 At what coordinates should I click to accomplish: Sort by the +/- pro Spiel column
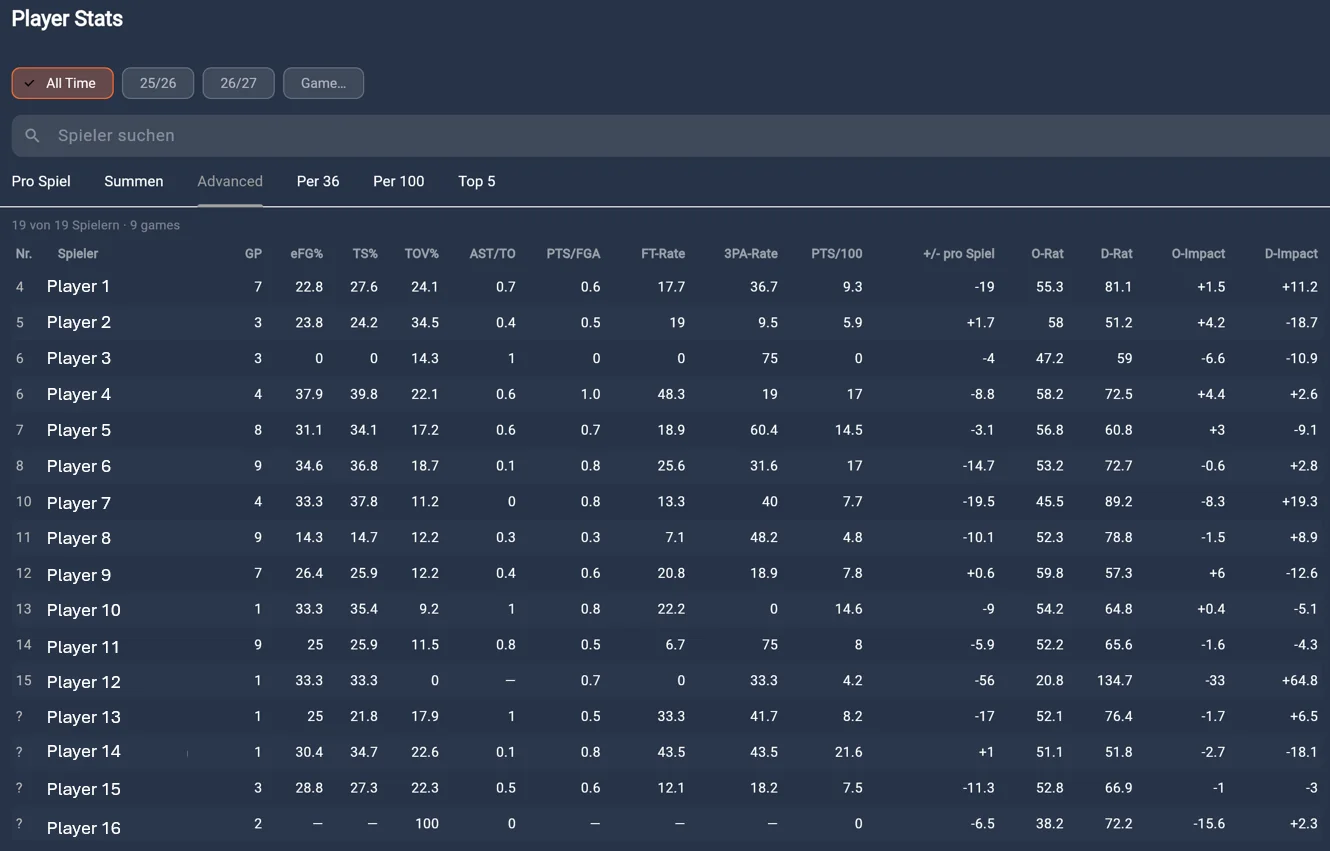pos(959,254)
